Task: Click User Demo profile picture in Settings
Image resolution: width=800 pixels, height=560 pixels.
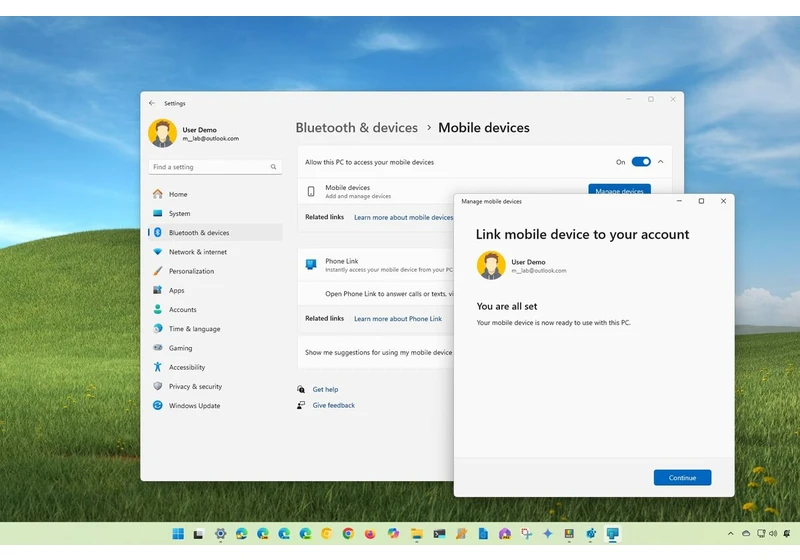Action: point(163,133)
